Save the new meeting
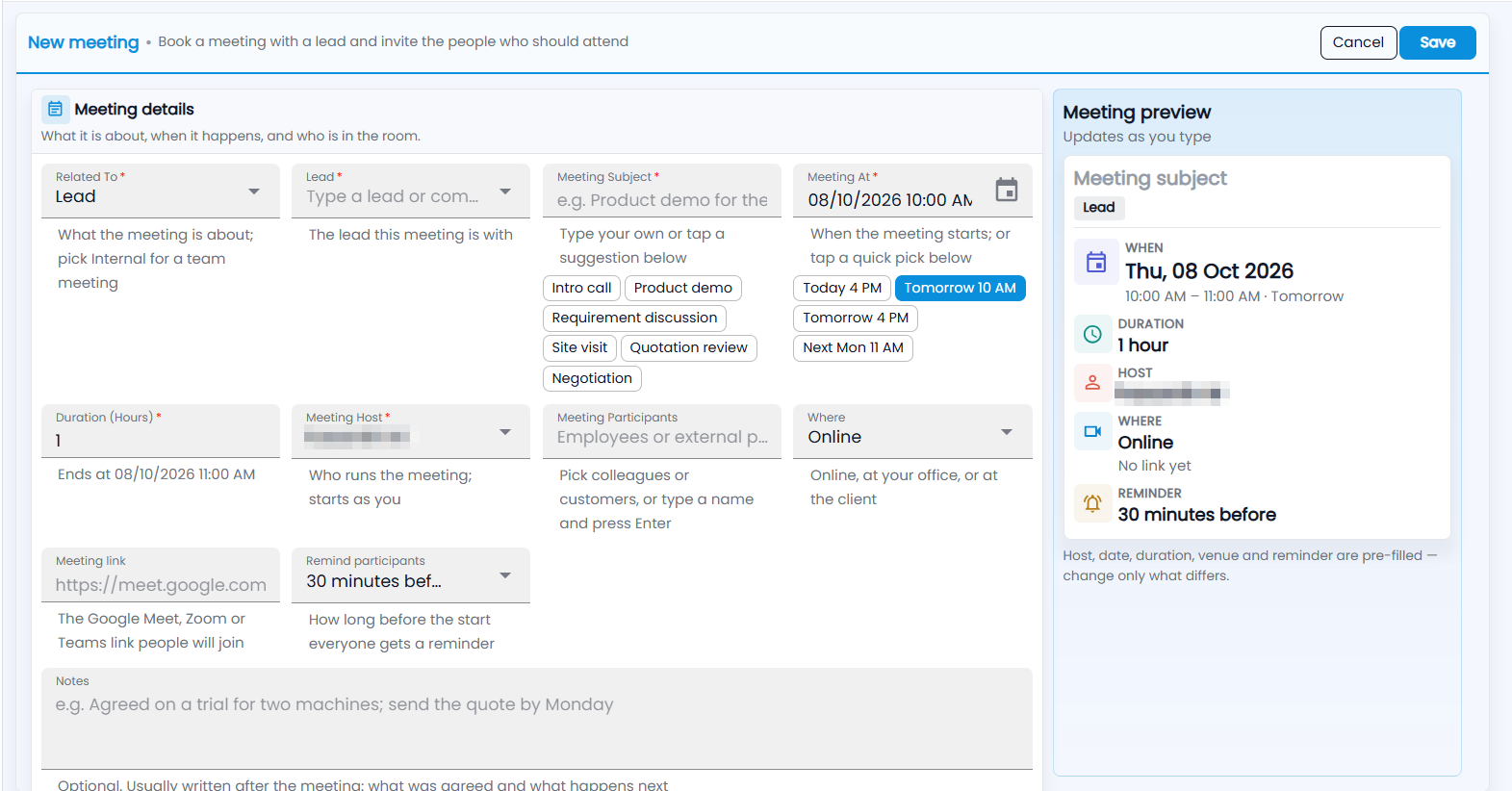The height and width of the screenshot is (791, 1512). pyautogui.click(x=1437, y=42)
